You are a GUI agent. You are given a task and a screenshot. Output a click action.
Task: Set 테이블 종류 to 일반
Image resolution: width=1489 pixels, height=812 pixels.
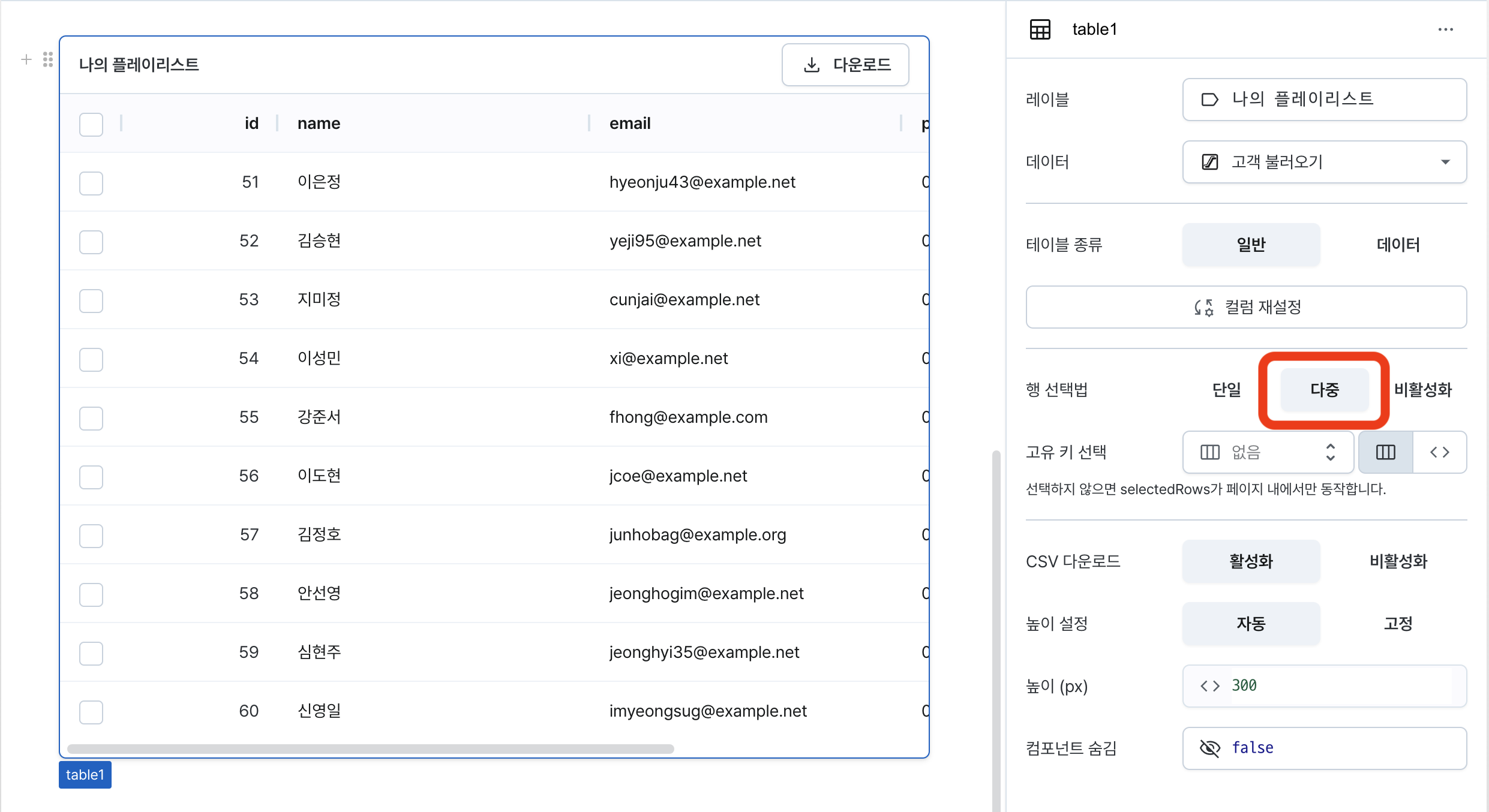pos(1251,245)
